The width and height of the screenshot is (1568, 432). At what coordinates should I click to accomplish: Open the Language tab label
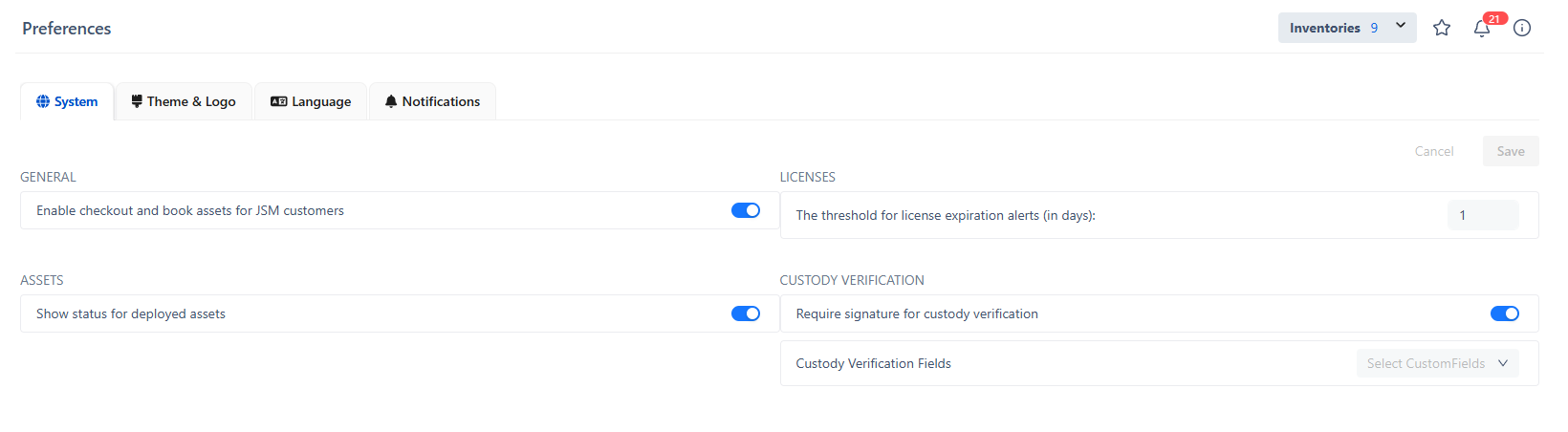coord(321,101)
